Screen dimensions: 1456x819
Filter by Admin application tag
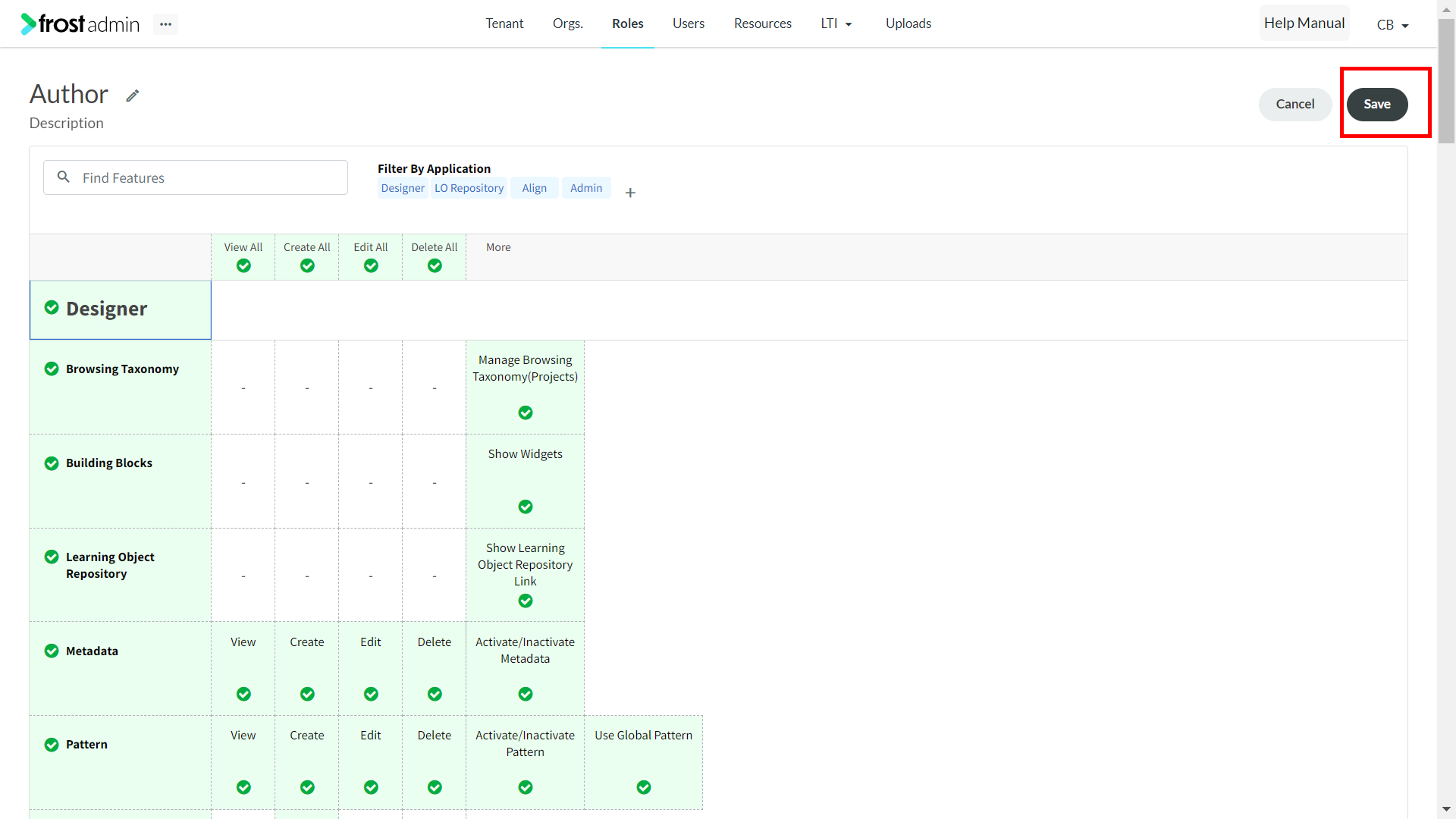[586, 188]
